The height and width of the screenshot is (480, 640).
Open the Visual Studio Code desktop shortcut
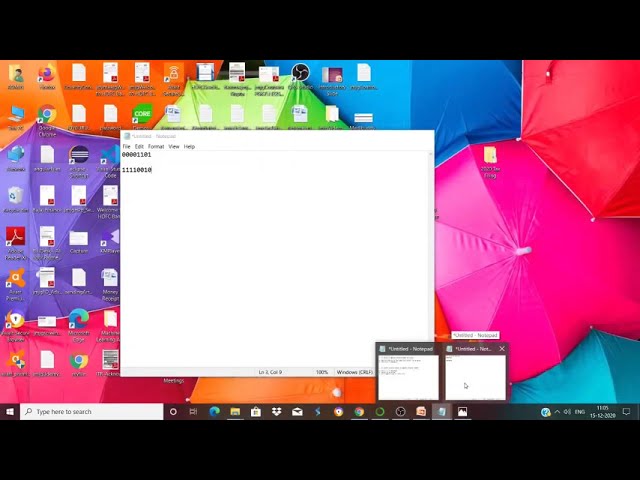click(111, 161)
